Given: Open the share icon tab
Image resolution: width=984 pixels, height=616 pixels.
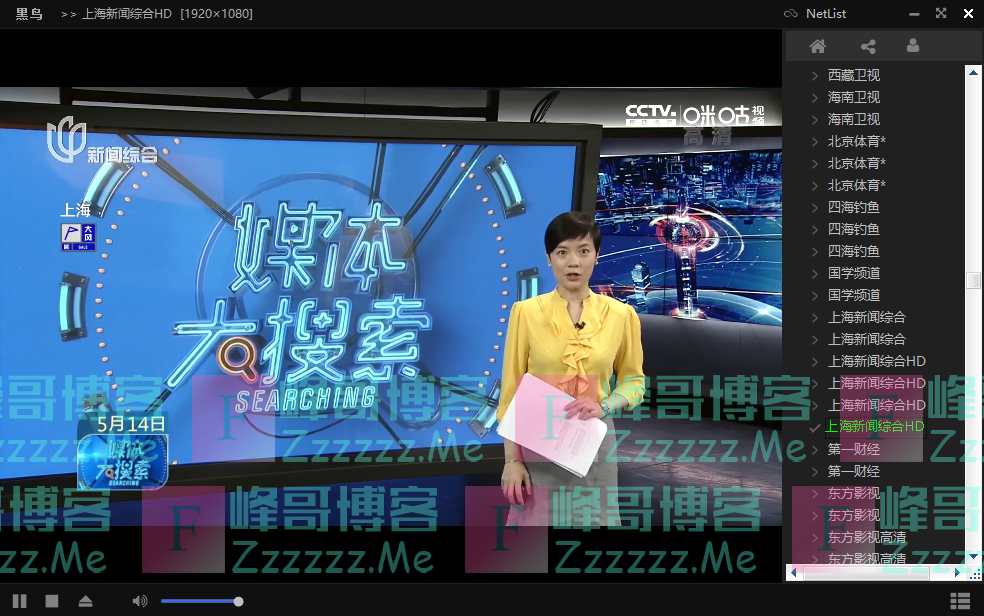Looking at the screenshot, I should click(868, 46).
